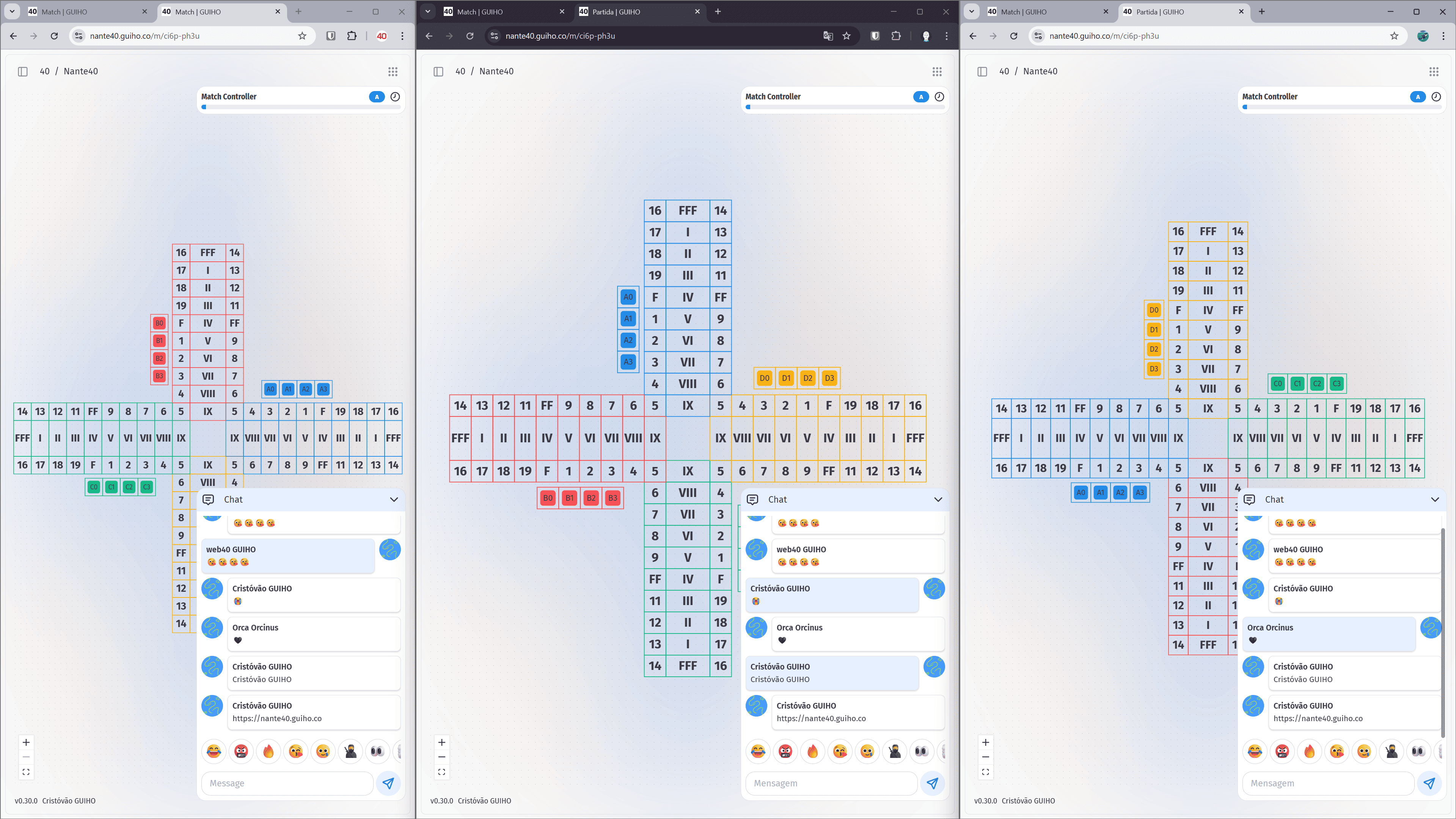This screenshot has height=819, width=1456.
Task: Click Nante40 breadcrumb in right window
Action: pyautogui.click(x=1040, y=71)
